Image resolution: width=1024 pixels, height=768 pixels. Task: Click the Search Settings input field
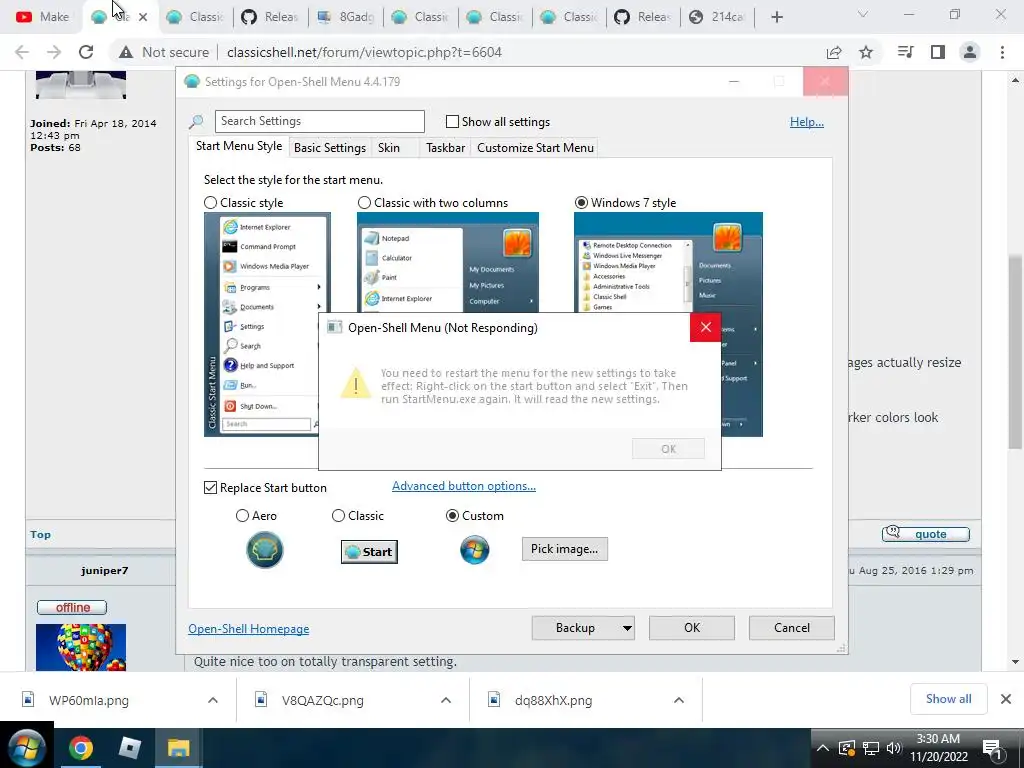[319, 121]
